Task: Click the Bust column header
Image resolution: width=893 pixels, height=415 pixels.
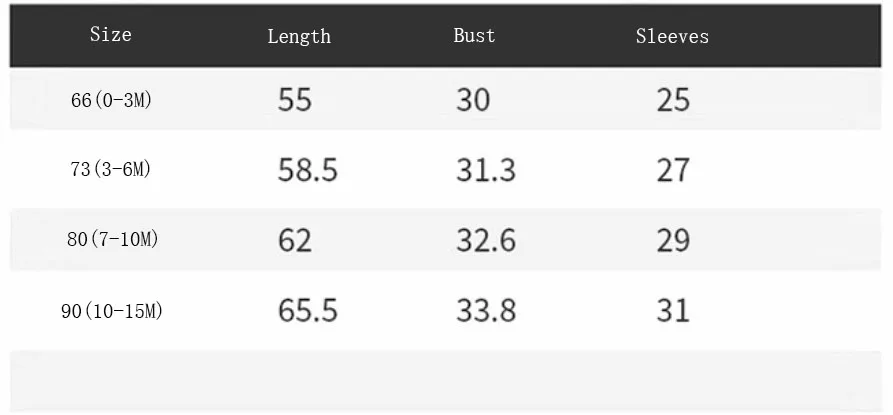Action: click(474, 35)
